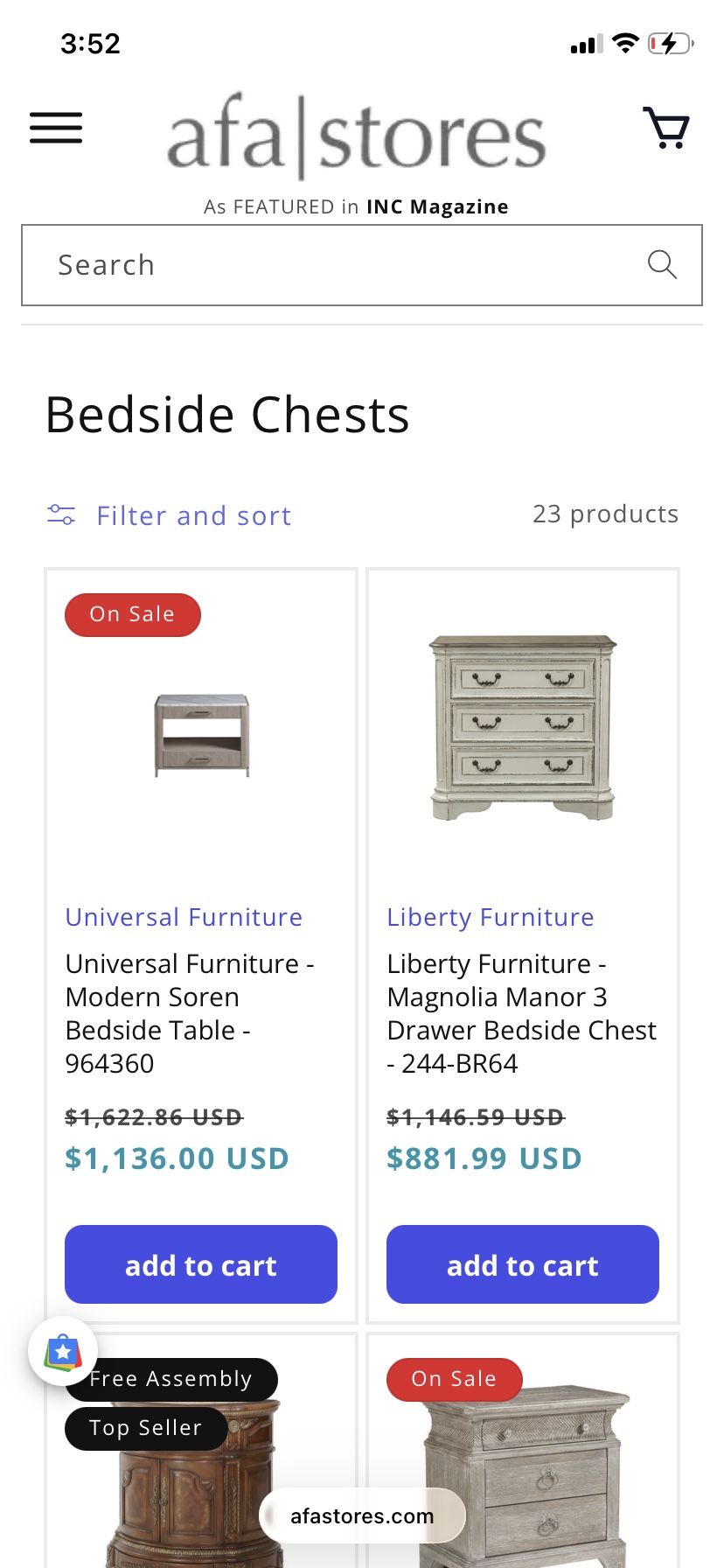Open the hamburger navigation menu

tap(55, 128)
